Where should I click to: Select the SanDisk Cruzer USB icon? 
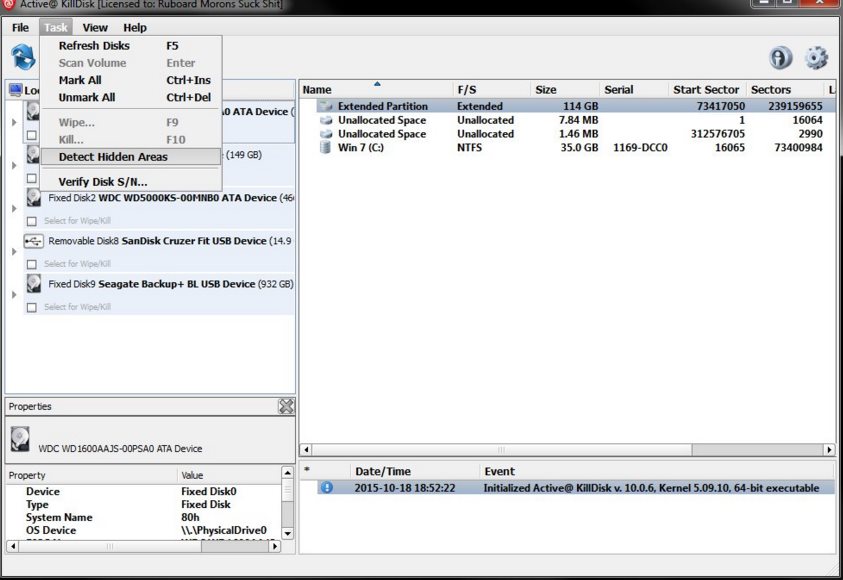point(33,241)
